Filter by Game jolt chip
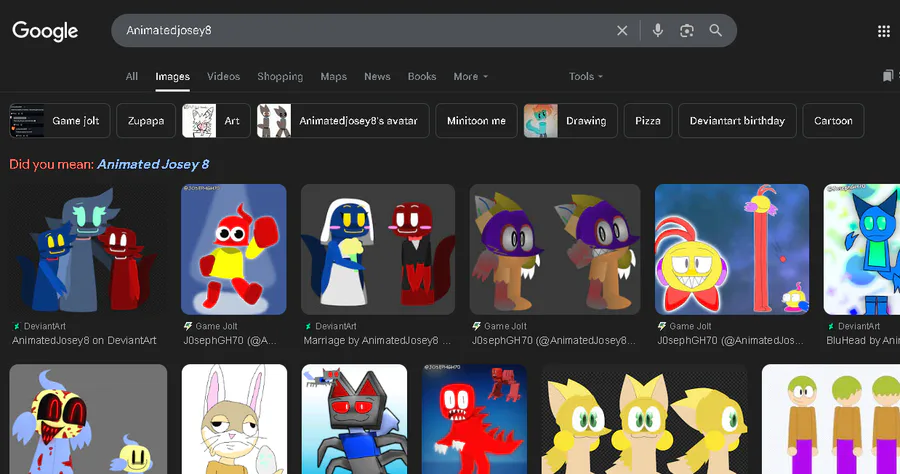Screen dimensions: 900x474 tap(60, 121)
